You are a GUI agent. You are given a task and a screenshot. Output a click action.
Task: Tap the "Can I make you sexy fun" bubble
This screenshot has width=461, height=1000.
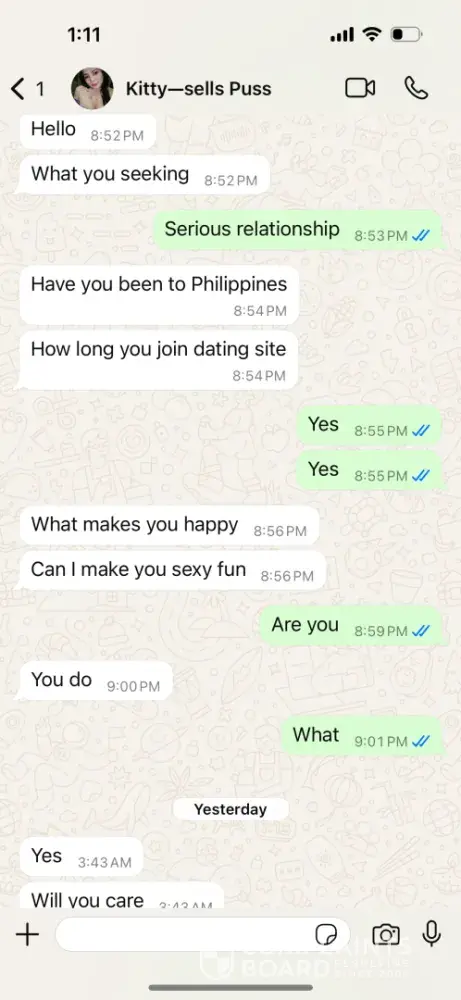click(173, 571)
